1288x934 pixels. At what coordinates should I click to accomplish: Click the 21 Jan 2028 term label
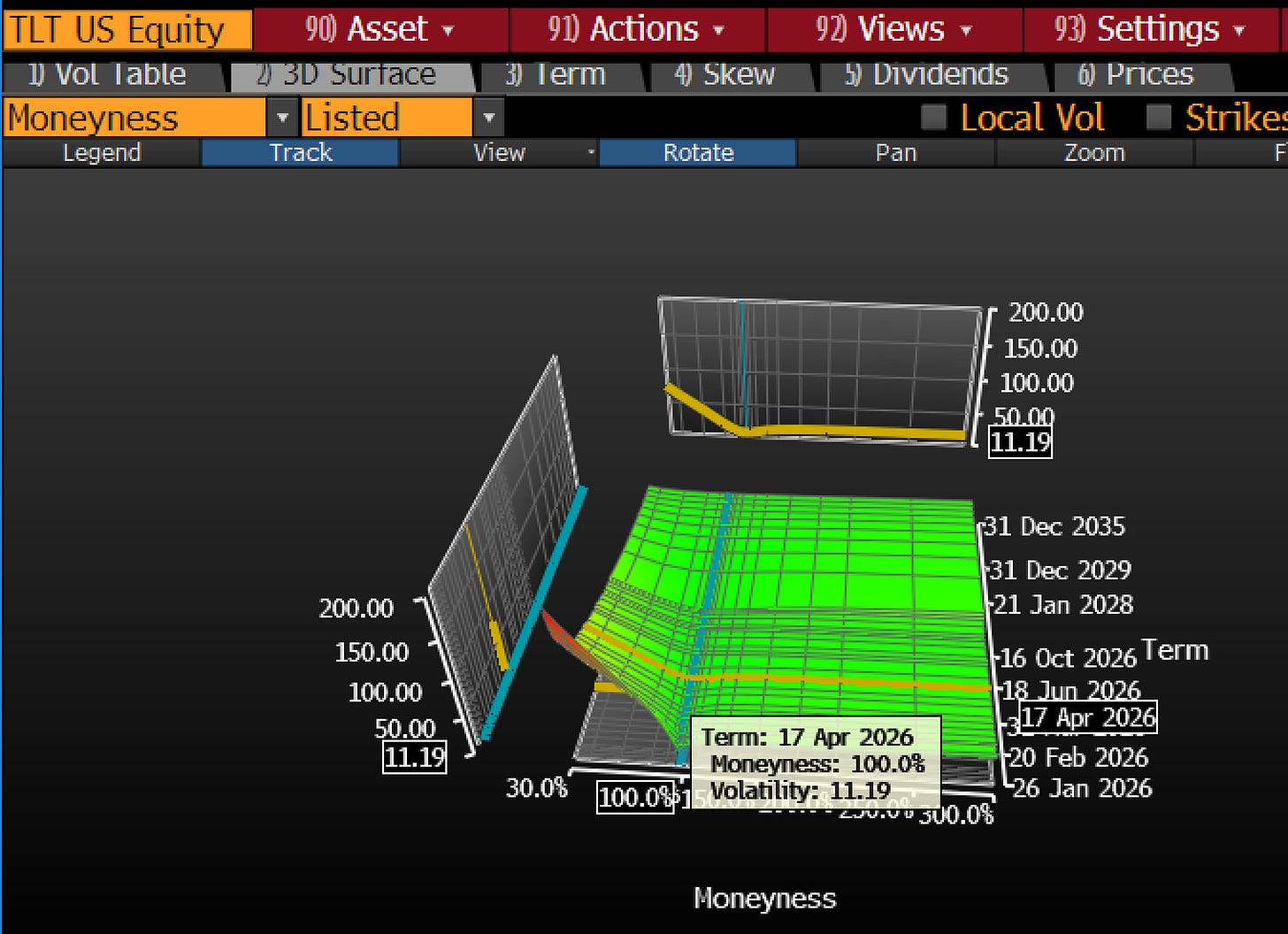click(1063, 605)
